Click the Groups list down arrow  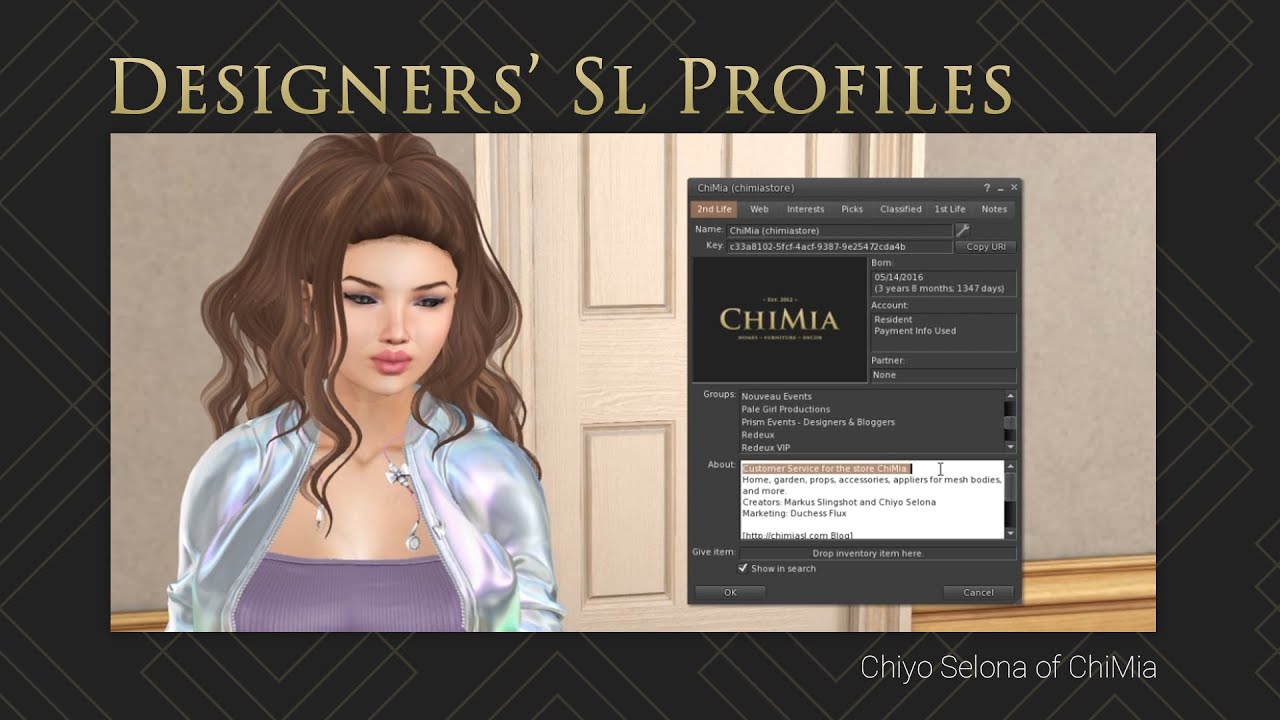(x=1010, y=447)
